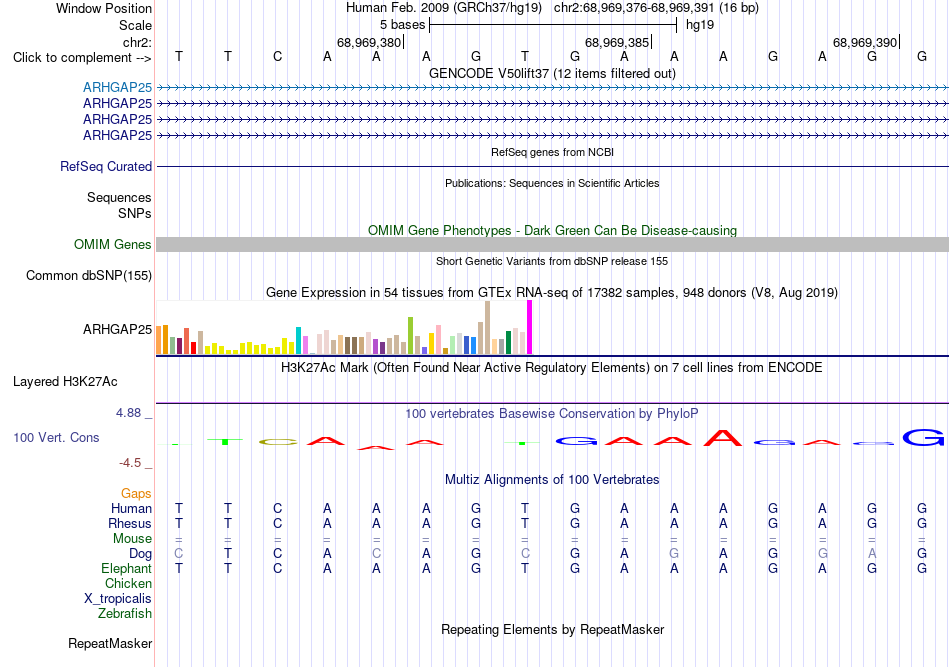Click the ARHGAP25 label beside the GTEx bar chart
Image resolution: width=950 pixels, height=667 pixels.
pos(118,329)
